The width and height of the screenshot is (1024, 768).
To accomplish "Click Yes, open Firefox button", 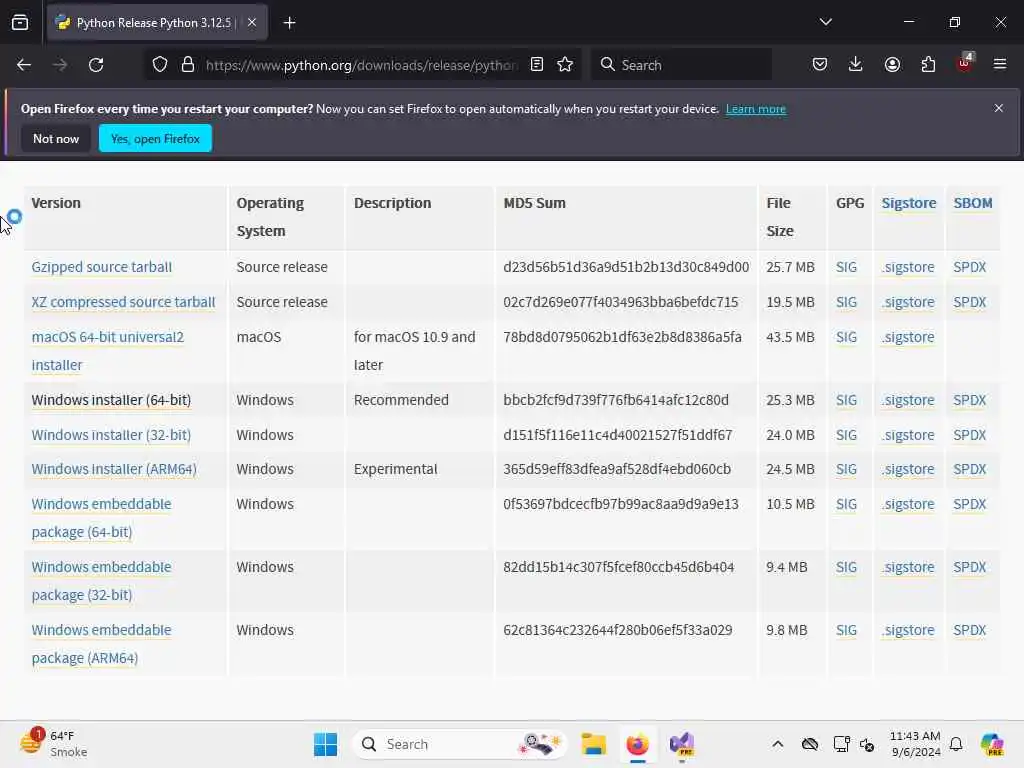I will pyautogui.click(x=155, y=138).
